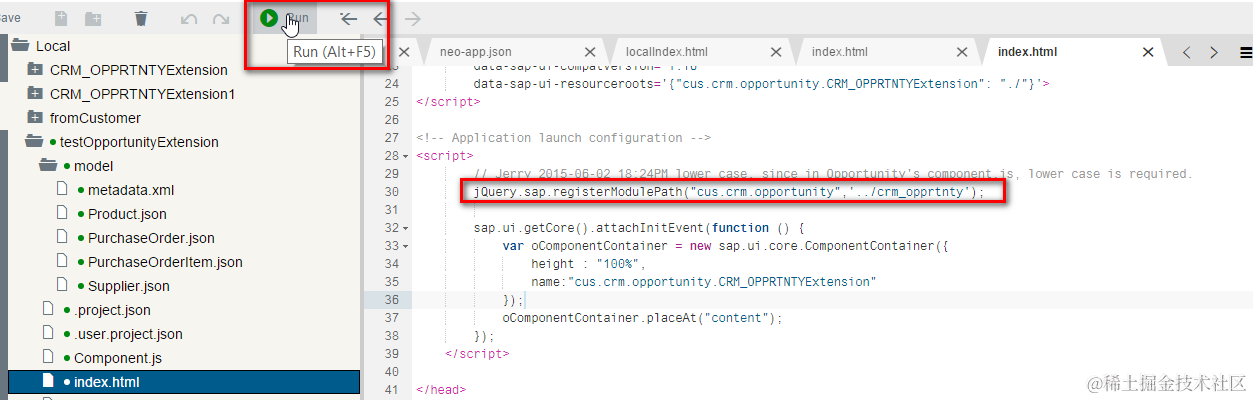Click the redo arrow icon
The height and width of the screenshot is (400, 1253).
click(221, 19)
